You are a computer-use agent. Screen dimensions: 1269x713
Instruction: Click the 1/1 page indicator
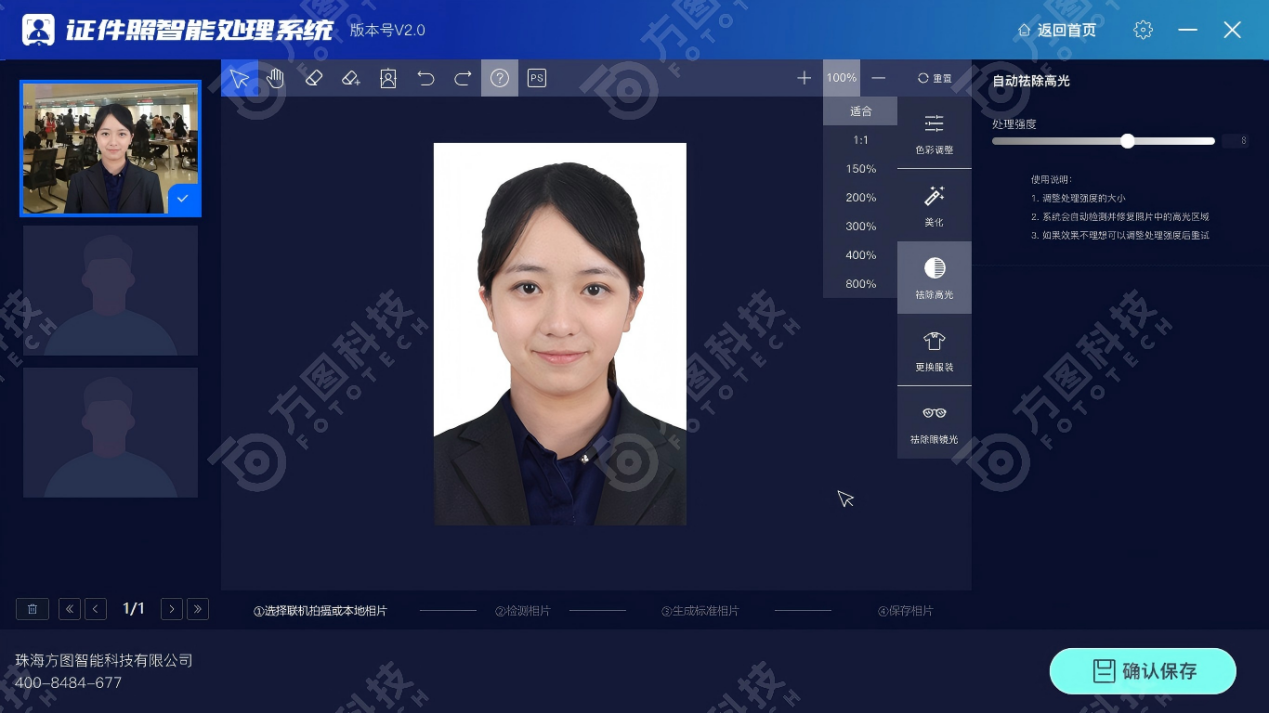pyautogui.click(x=134, y=609)
